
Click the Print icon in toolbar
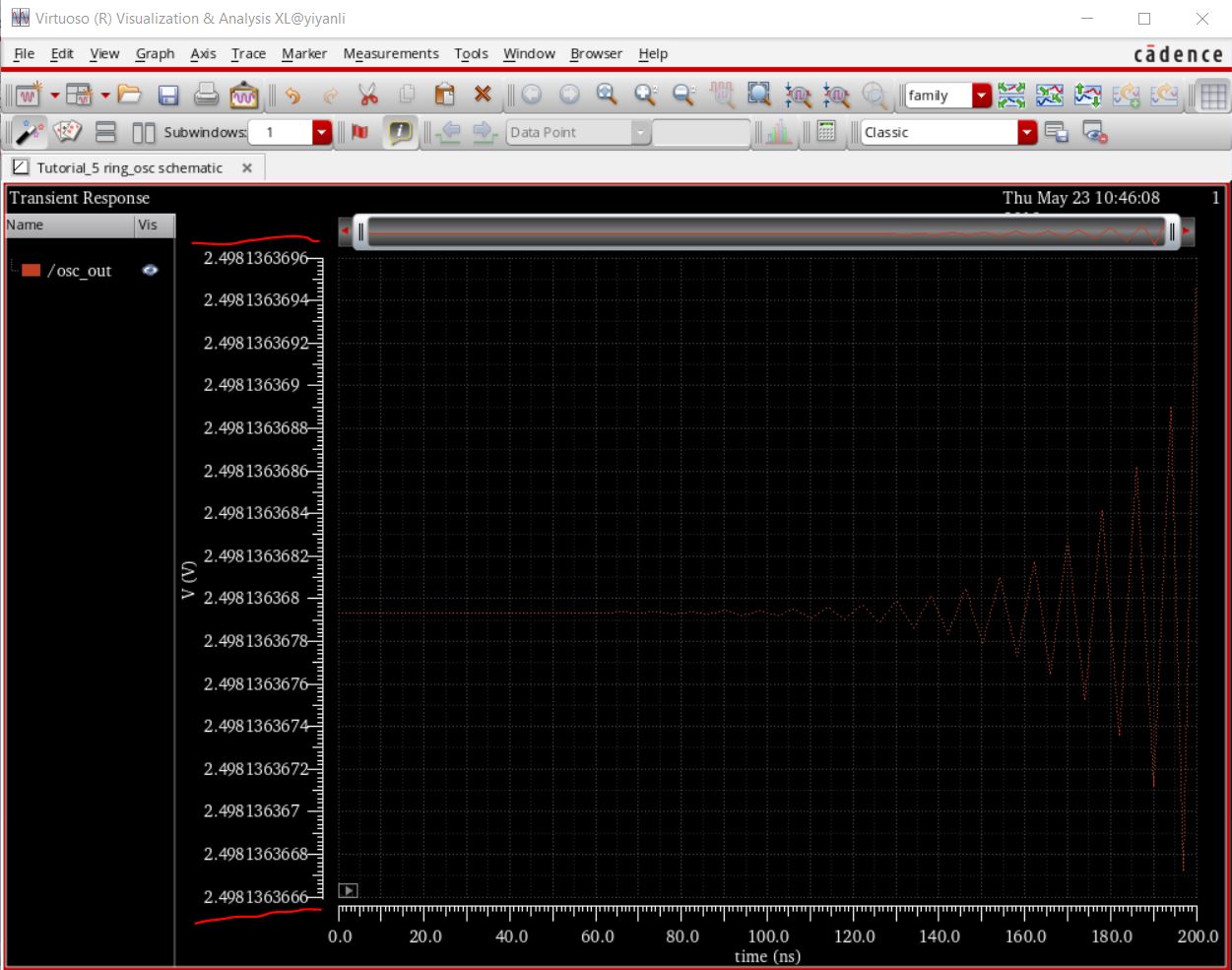(206, 95)
